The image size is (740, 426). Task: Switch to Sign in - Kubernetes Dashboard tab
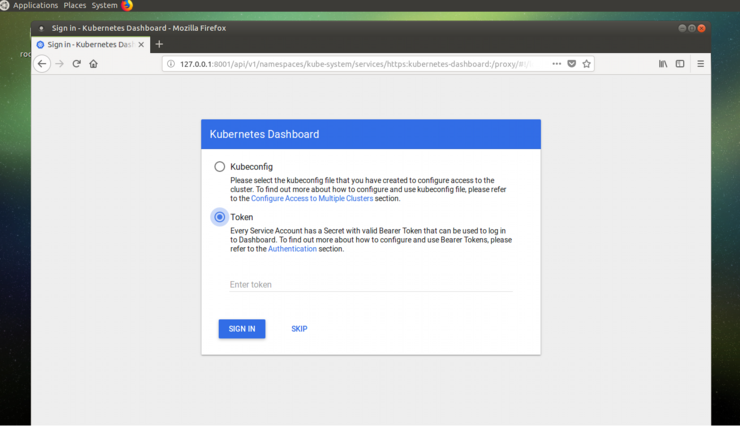[91, 44]
